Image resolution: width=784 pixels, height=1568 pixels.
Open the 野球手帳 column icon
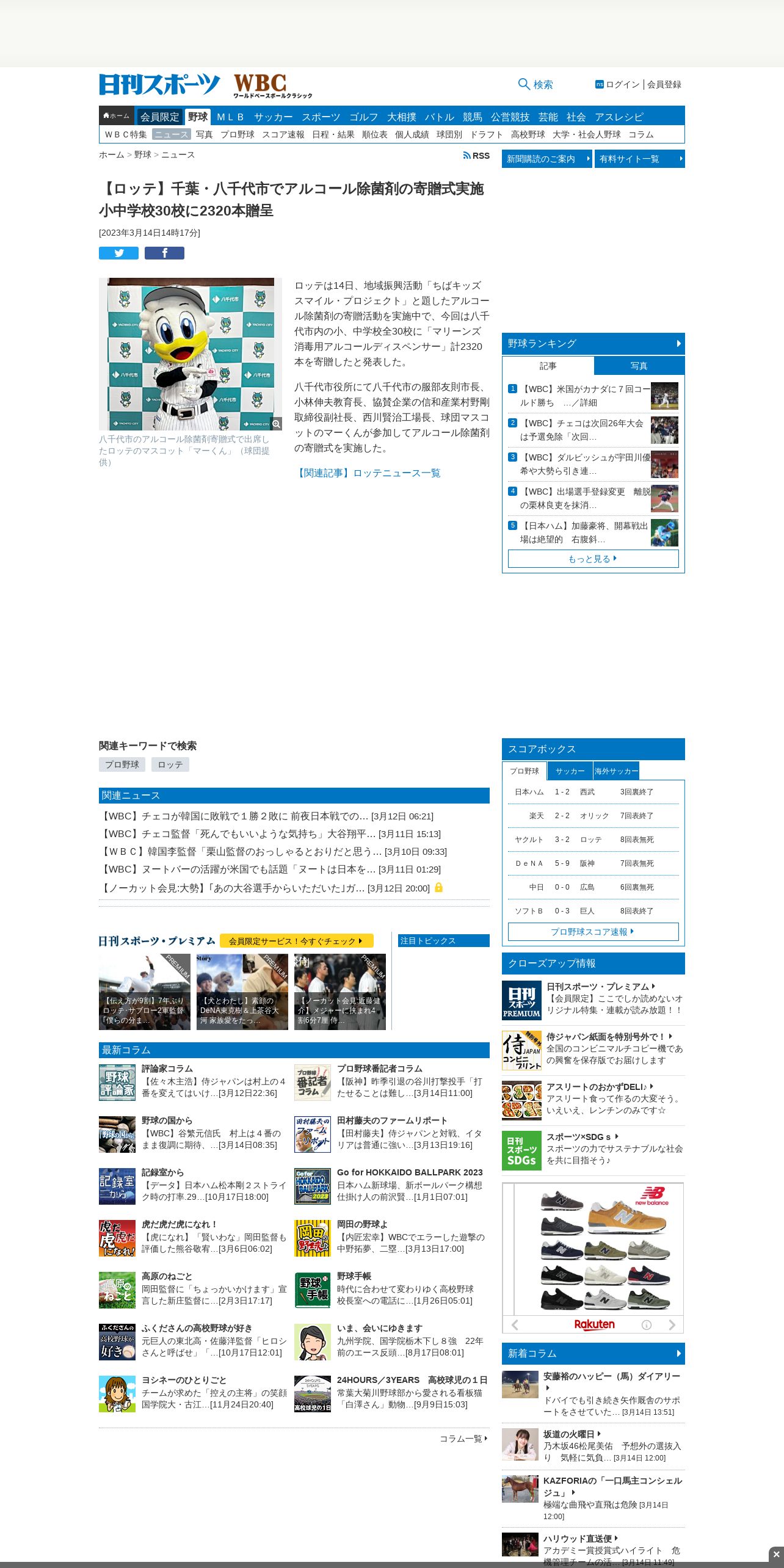(313, 1290)
